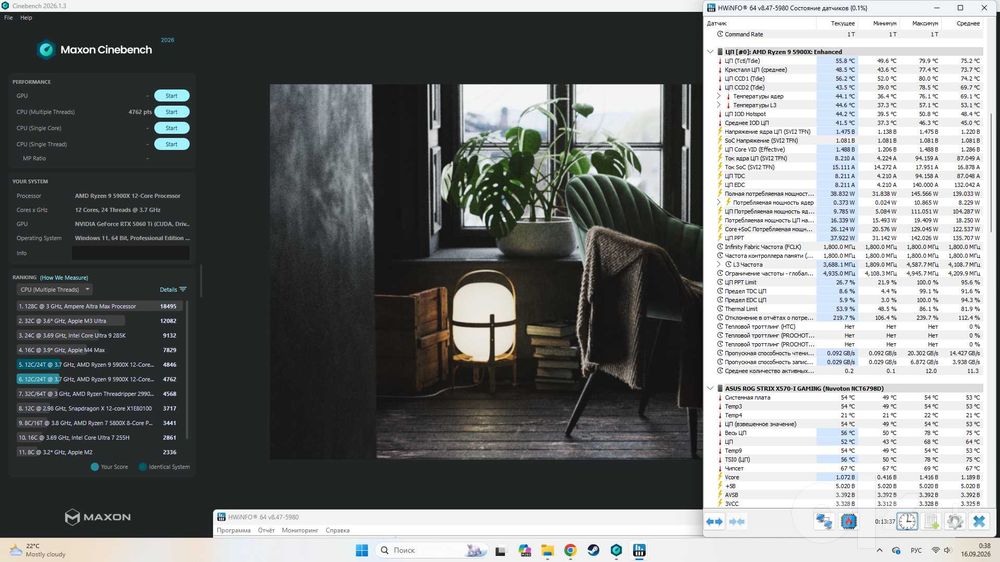
Task: Click the Maxon logo at bottom left
Action: point(98,517)
